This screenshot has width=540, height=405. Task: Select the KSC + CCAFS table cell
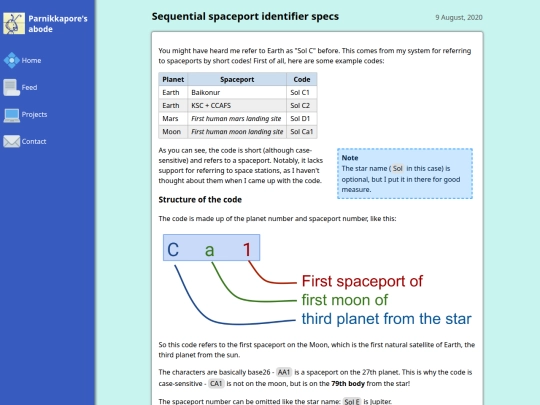pos(237,105)
